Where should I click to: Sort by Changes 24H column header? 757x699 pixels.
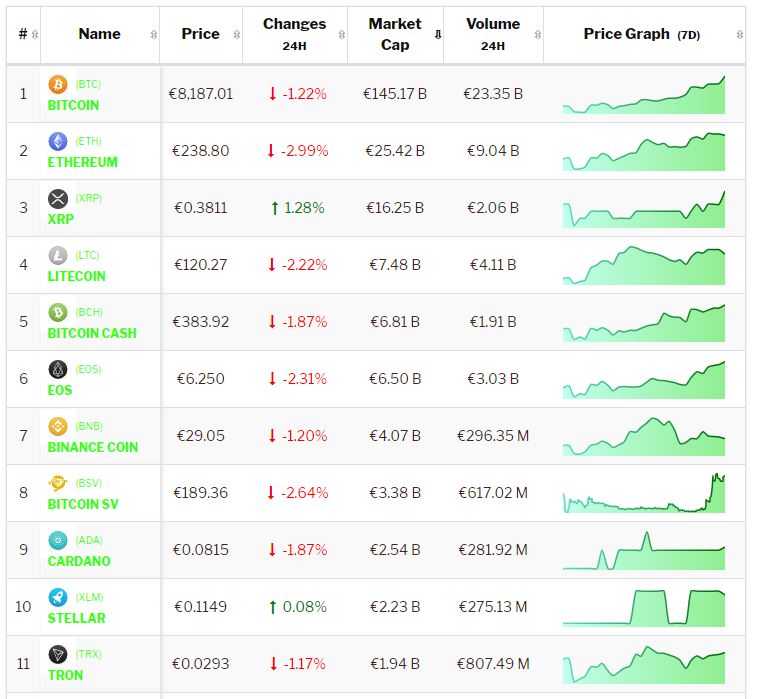(x=294, y=34)
